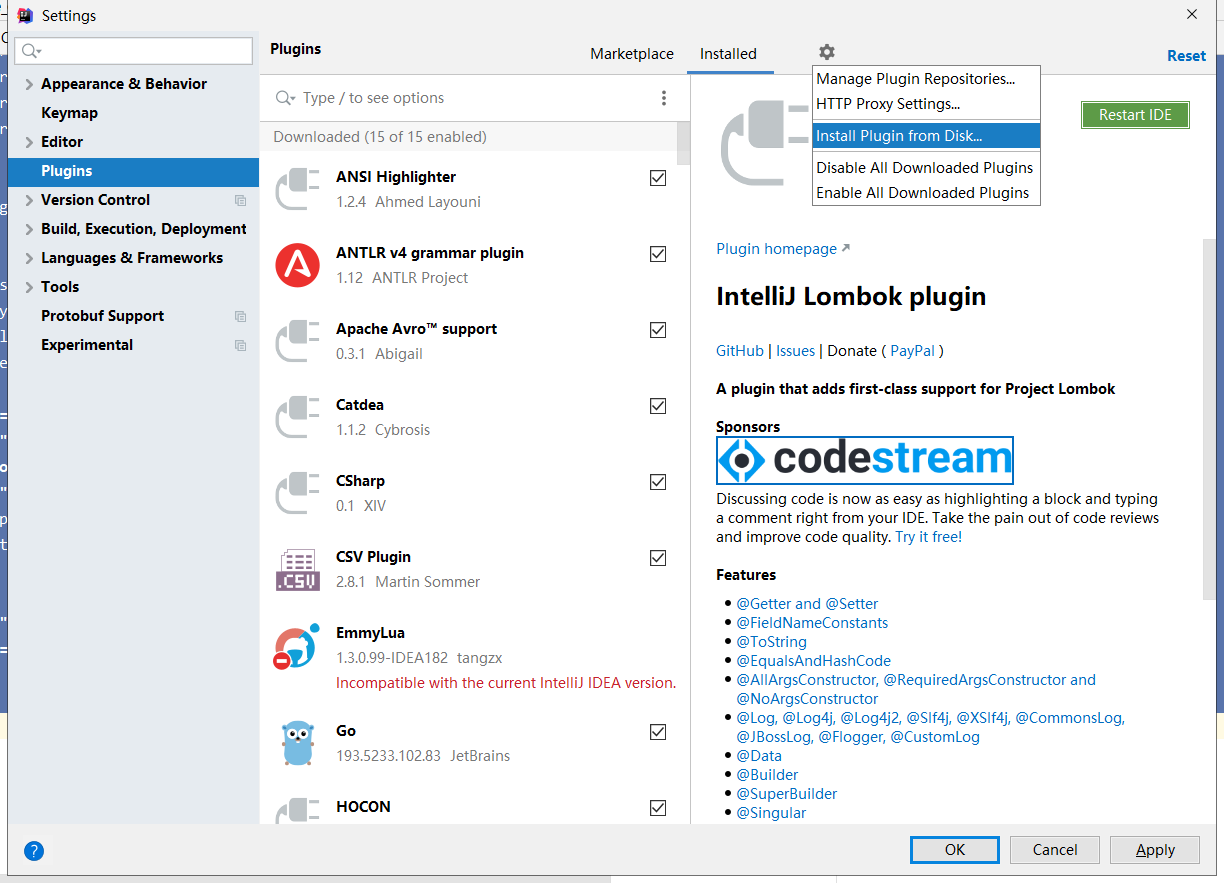Expand the Tools settings node
Viewport: 1224px width, 883px height.
point(29,287)
